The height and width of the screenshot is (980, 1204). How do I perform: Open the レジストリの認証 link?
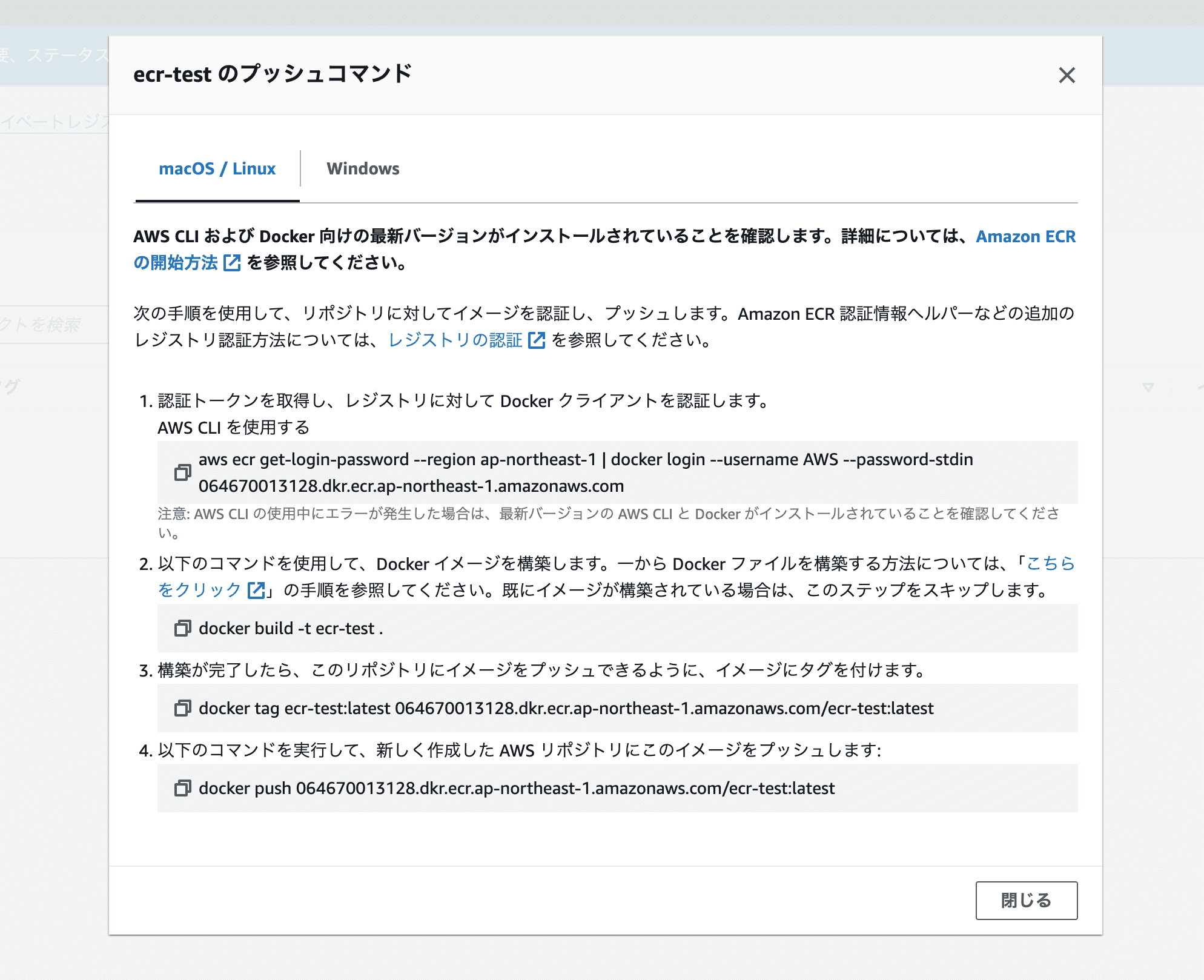[x=455, y=340]
